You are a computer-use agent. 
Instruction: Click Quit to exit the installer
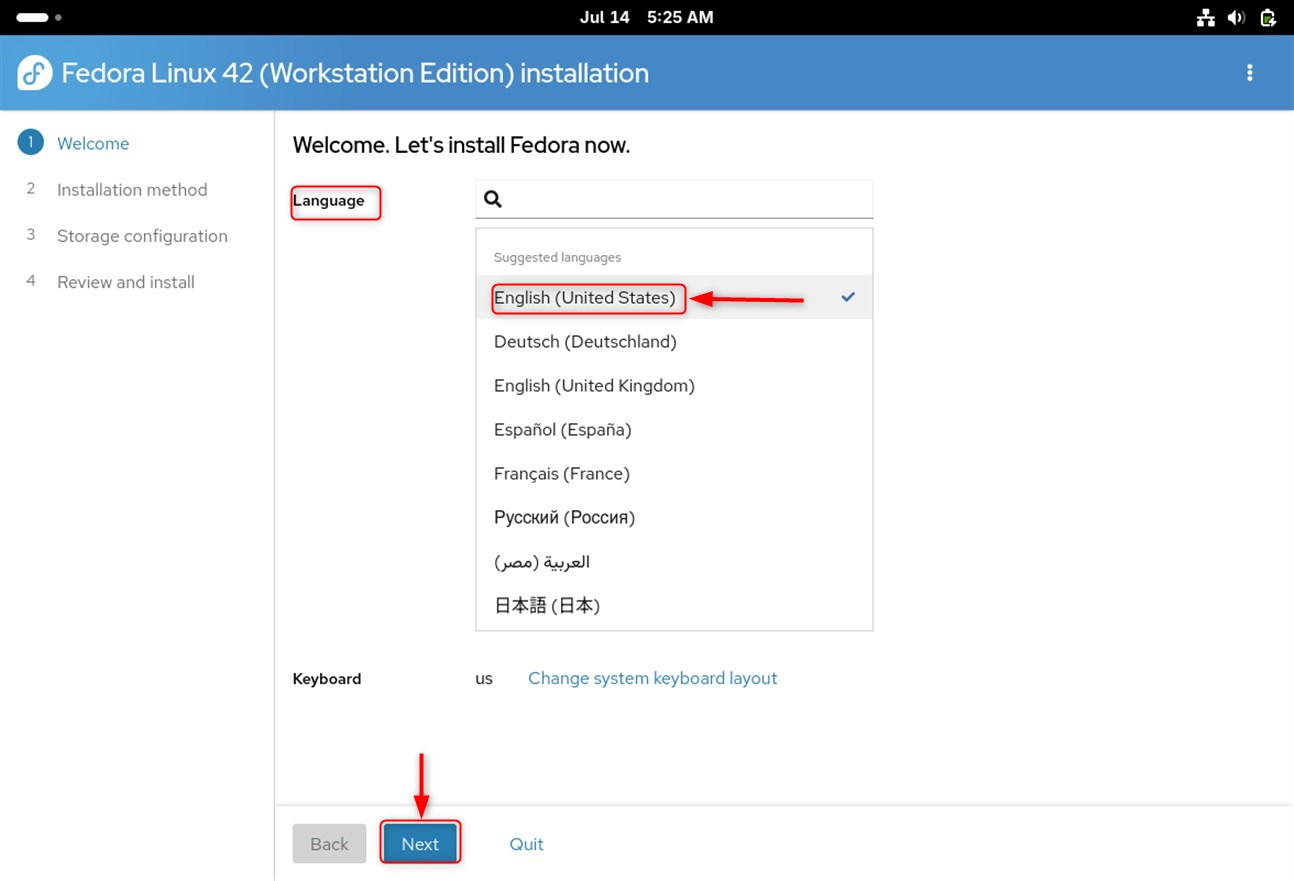coord(526,844)
